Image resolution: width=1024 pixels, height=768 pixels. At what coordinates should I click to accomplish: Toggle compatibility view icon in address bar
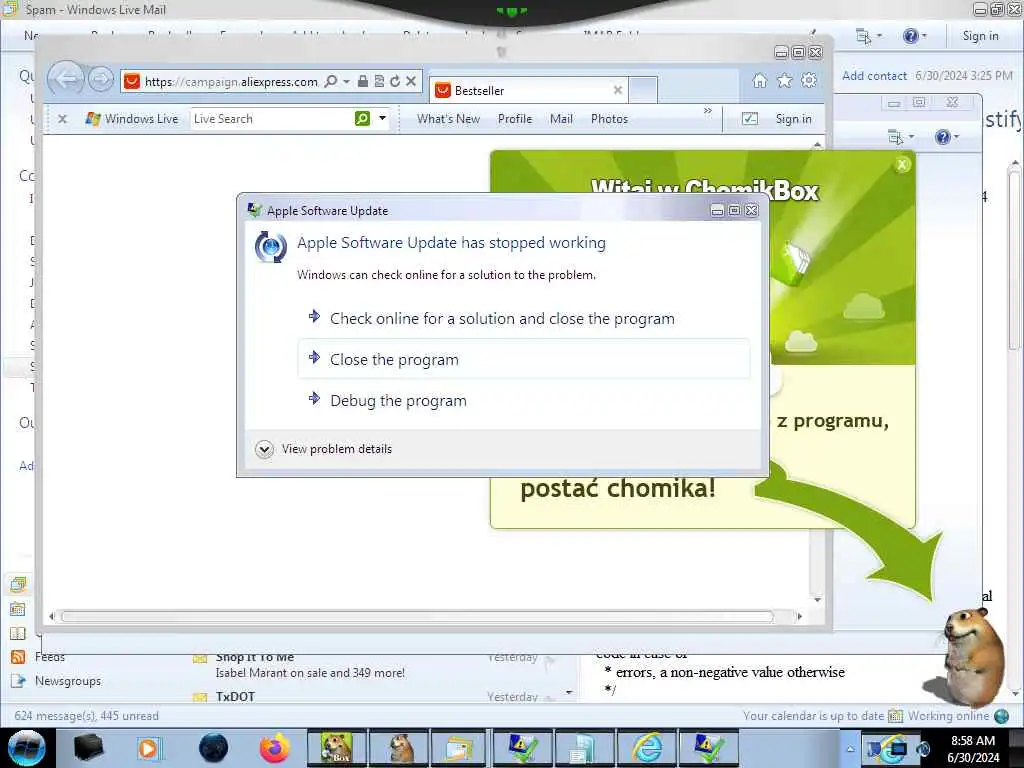(379, 81)
